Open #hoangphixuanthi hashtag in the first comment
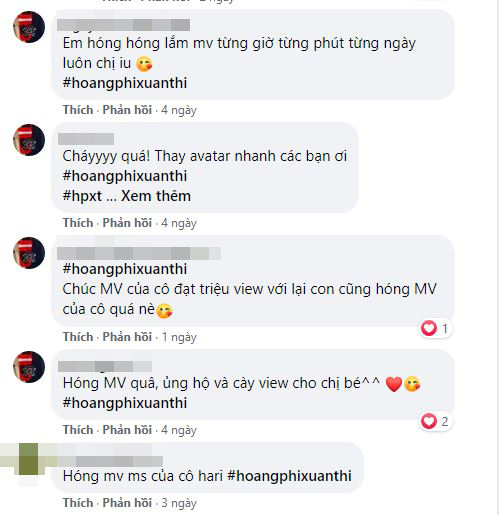Image resolution: width=499 pixels, height=515 pixels. pos(125,83)
